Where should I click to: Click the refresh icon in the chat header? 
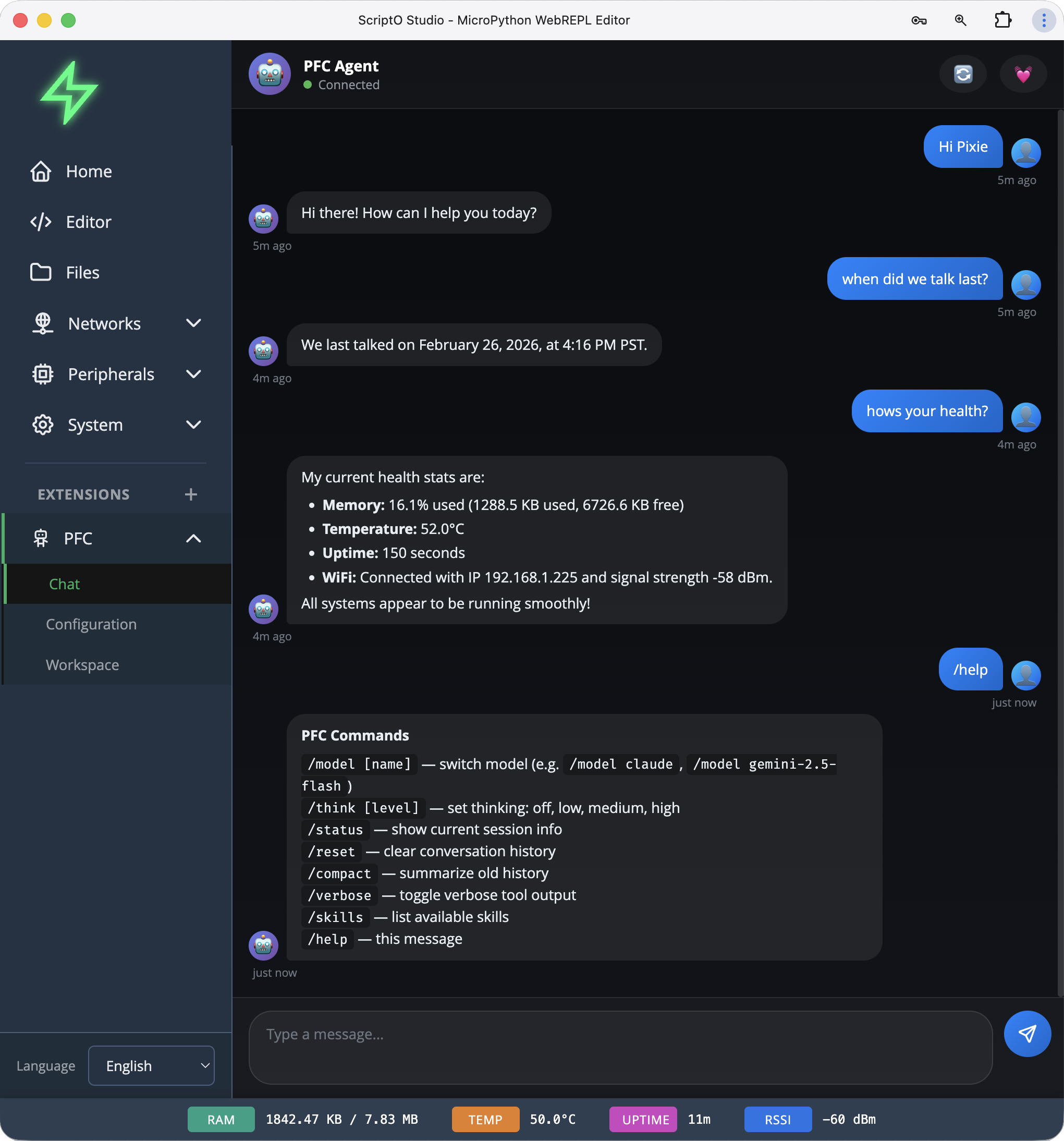[963, 74]
